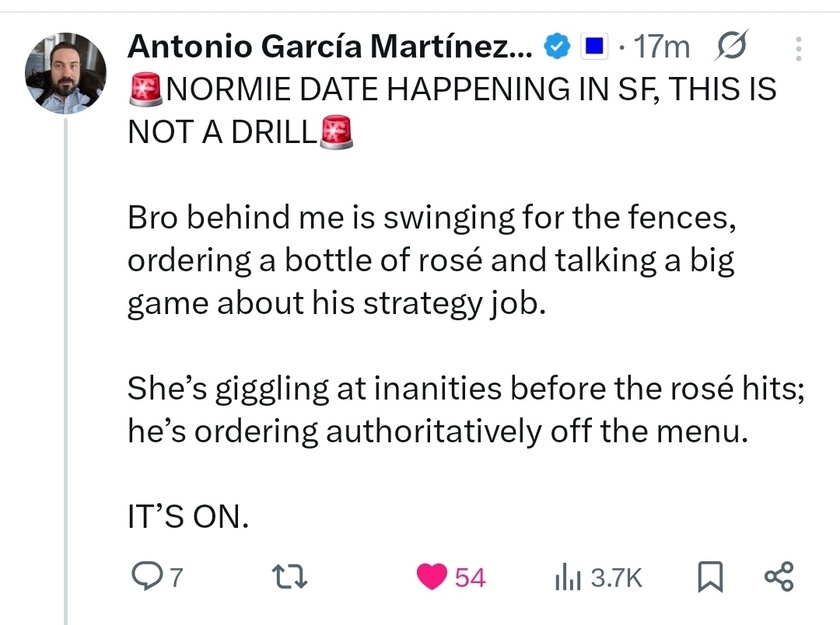Viewport: 840px width, 625px height.
Task: Share the post via the share icon
Action: [778, 576]
